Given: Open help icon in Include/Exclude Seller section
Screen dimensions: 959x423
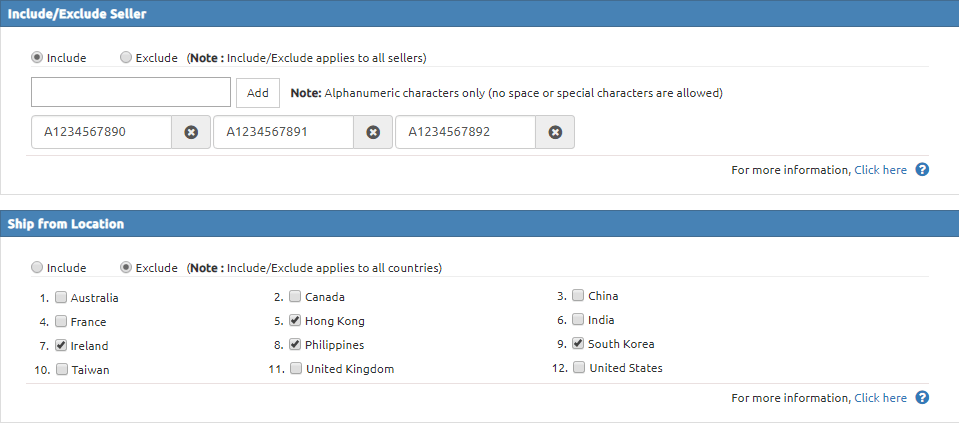Looking at the screenshot, I should click(922, 170).
